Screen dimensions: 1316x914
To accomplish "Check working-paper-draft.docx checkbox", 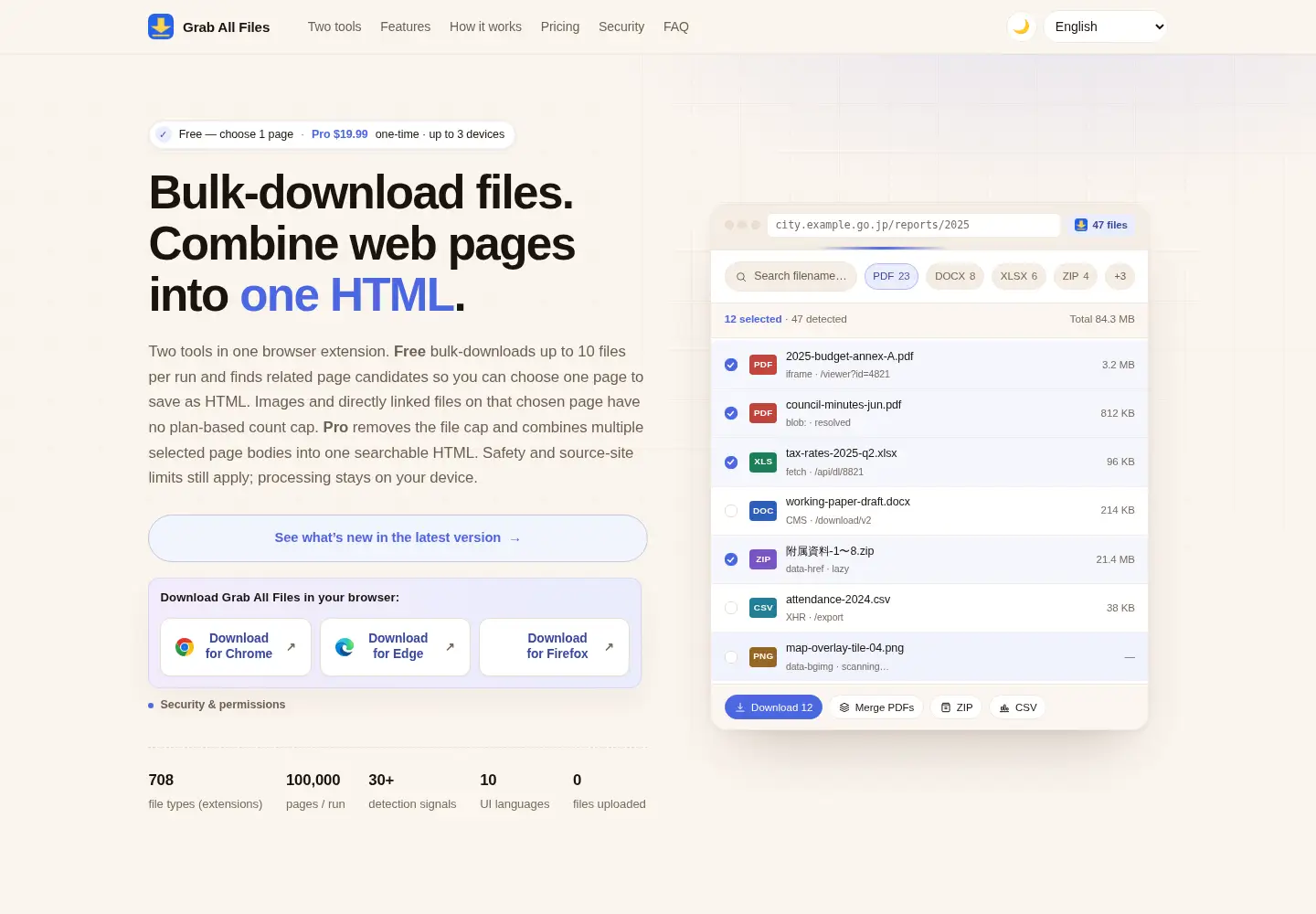I will tap(731, 511).
